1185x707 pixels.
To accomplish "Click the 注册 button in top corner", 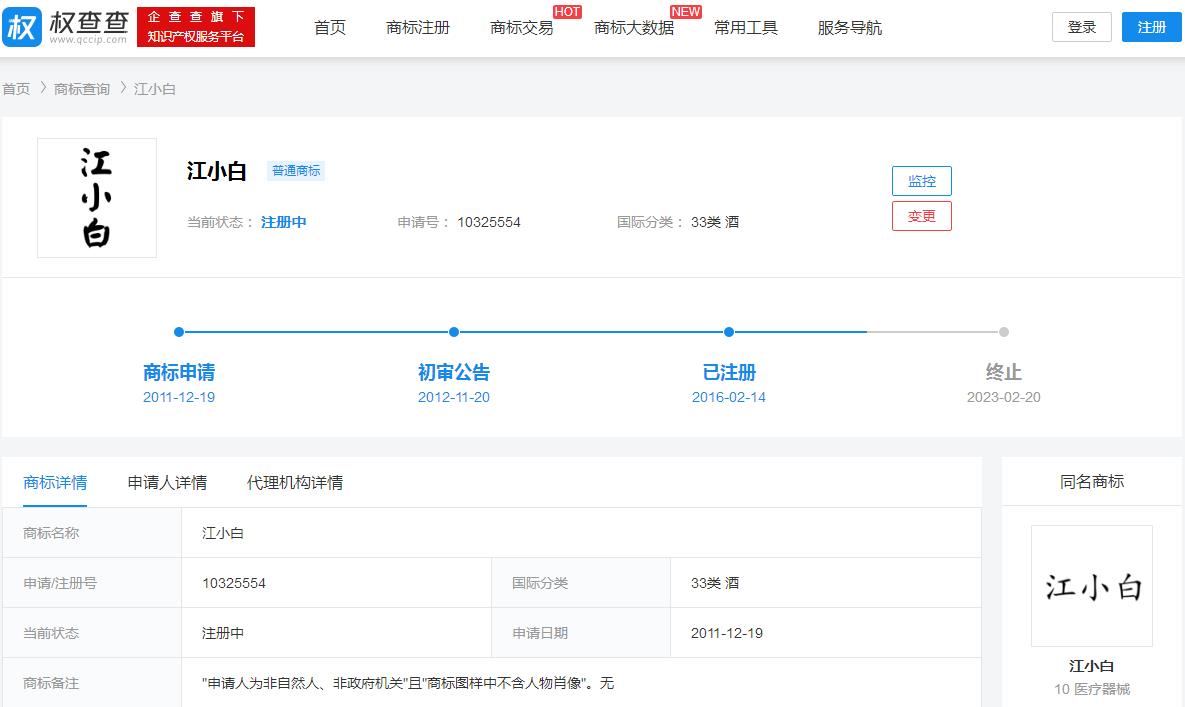I will [1151, 27].
